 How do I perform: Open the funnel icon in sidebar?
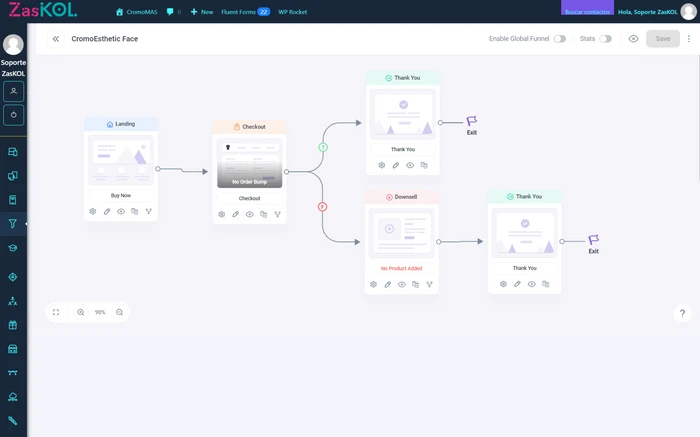click(x=12, y=224)
